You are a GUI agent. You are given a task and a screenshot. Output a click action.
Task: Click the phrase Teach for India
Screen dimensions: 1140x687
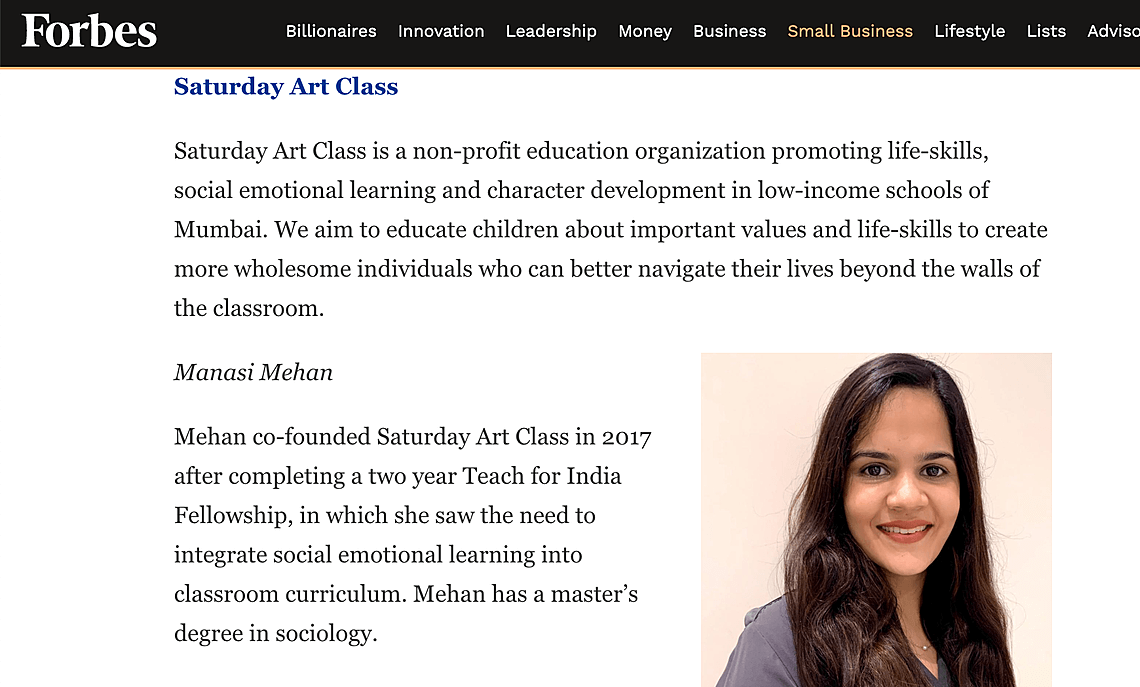[542, 476]
